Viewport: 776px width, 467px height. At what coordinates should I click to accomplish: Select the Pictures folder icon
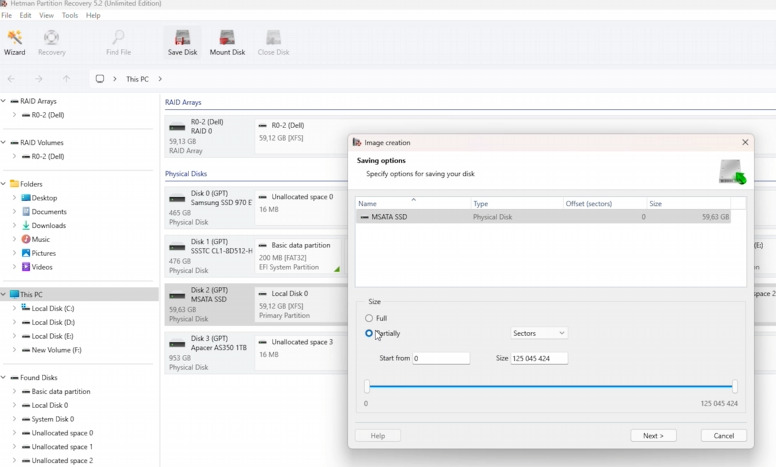click(x=26, y=253)
